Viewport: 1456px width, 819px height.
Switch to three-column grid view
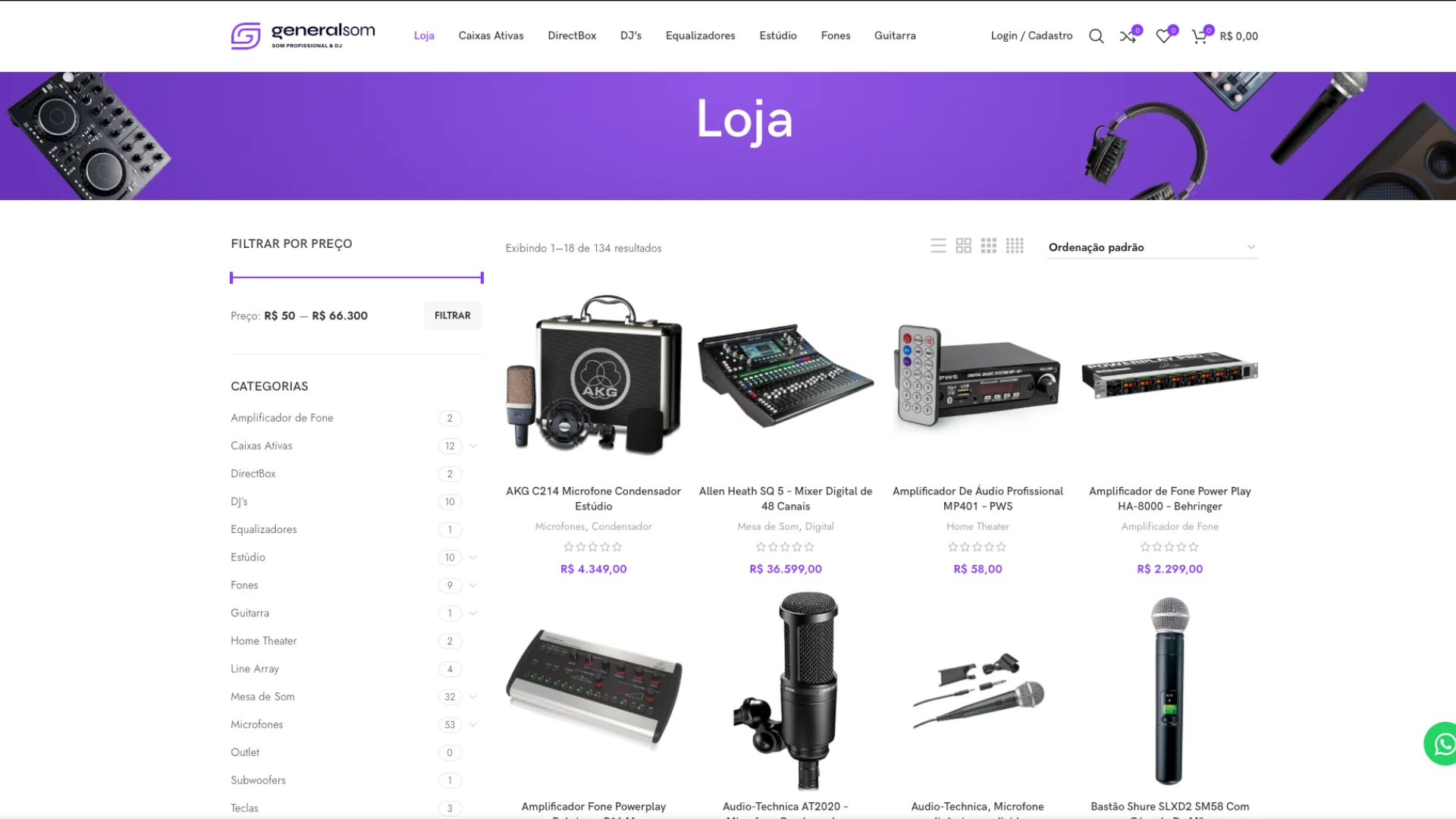tap(988, 246)
